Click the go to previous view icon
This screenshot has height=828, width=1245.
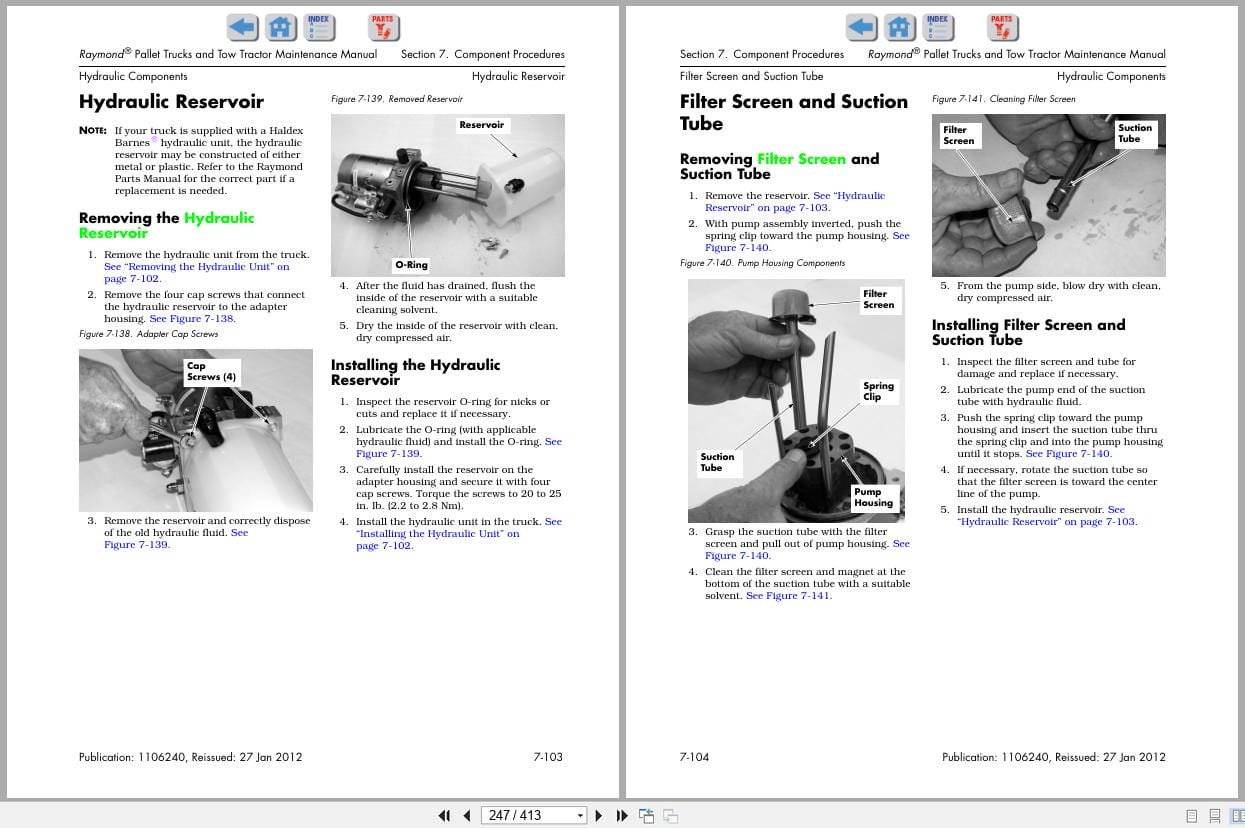pyautogui.click(x=646, y=815)
